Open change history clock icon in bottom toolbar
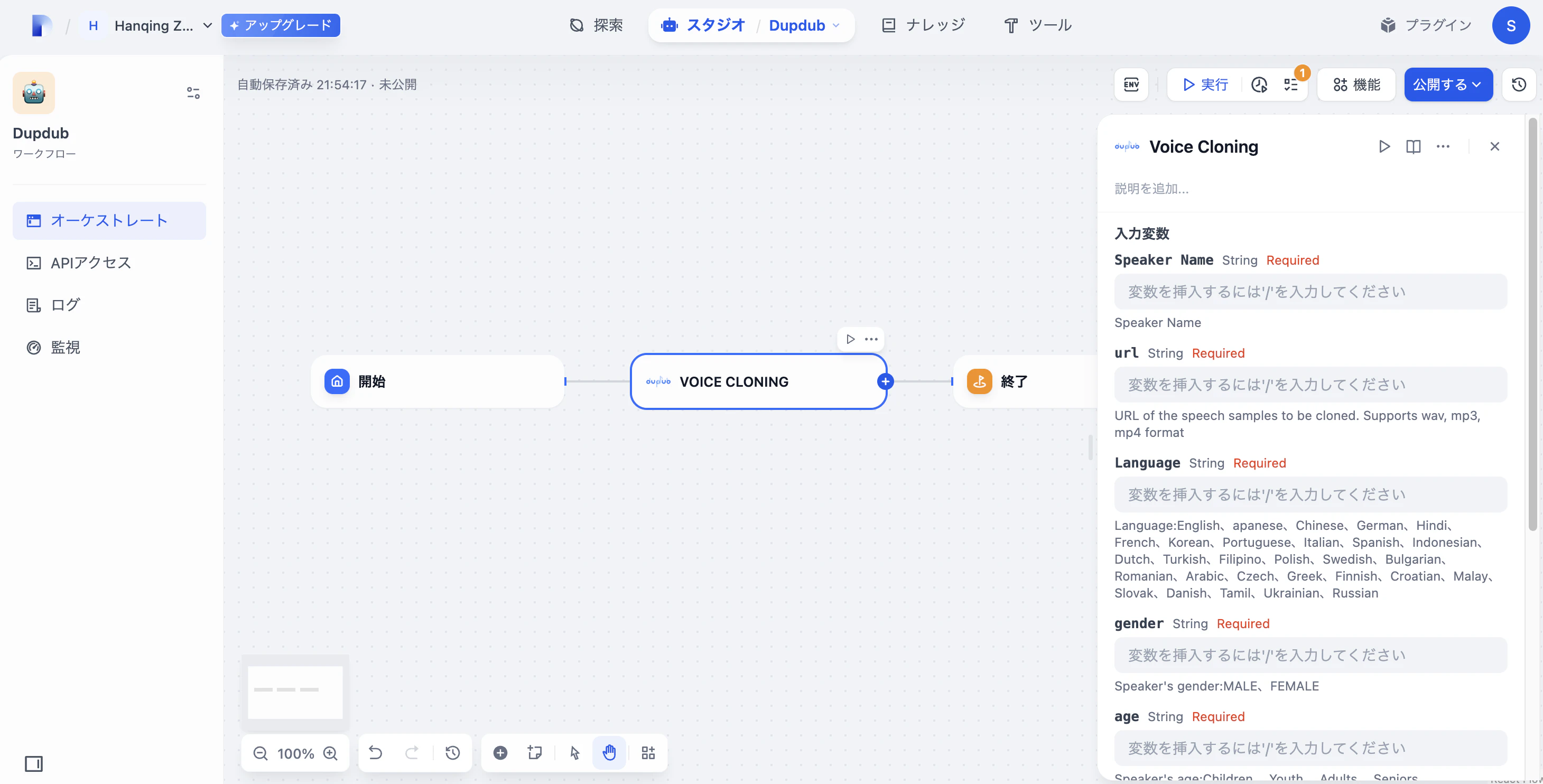The width and height of the screenshot is (1543, 784). [453, 753]
